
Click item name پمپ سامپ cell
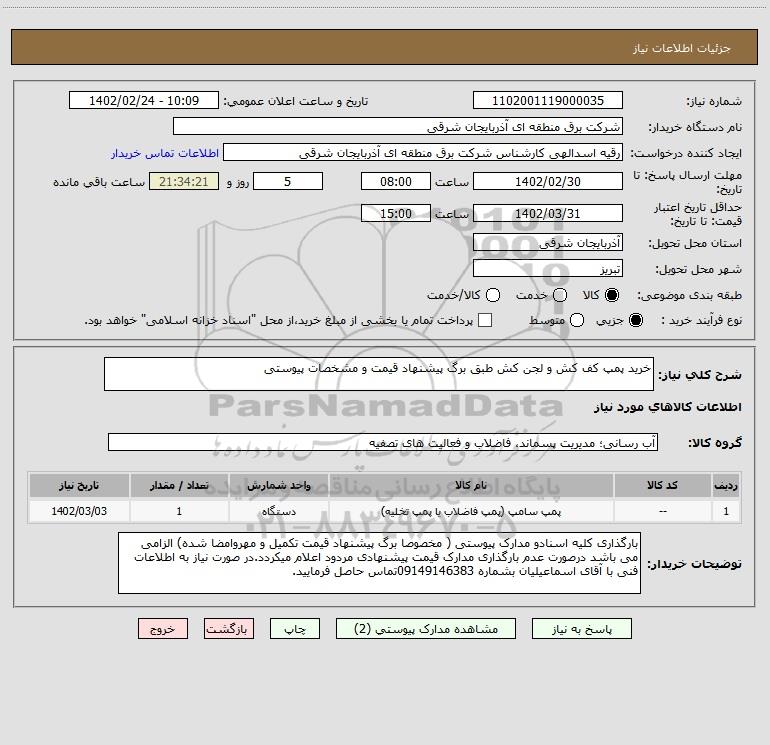click(x=471, y=511)
